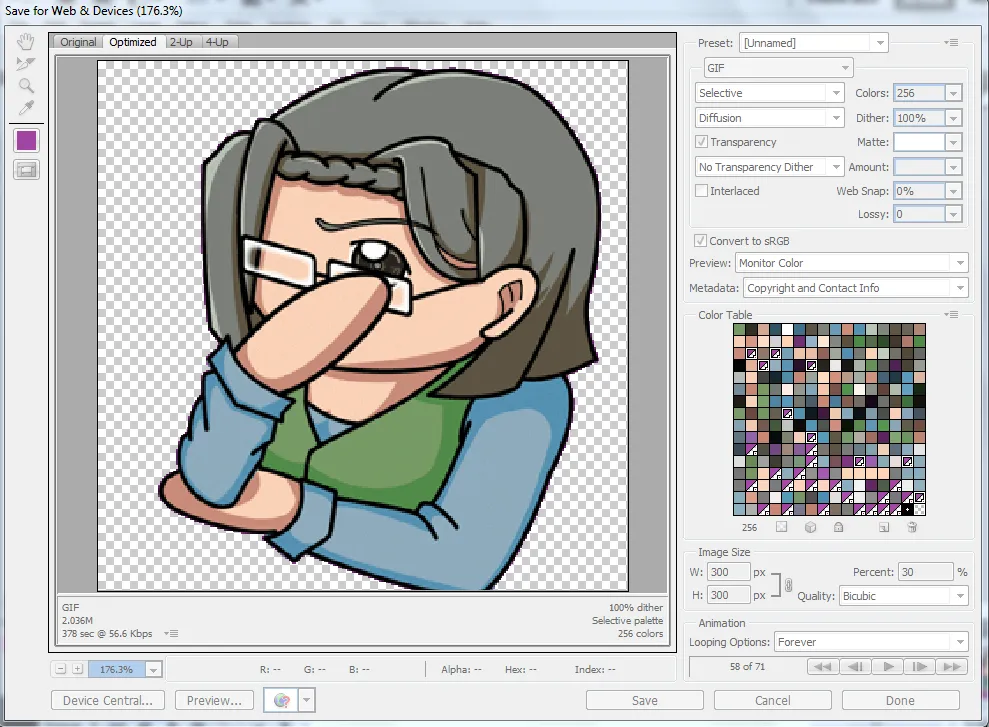Enable the Interlaced checkbox
989x727 pixels.
coord(701,190)
